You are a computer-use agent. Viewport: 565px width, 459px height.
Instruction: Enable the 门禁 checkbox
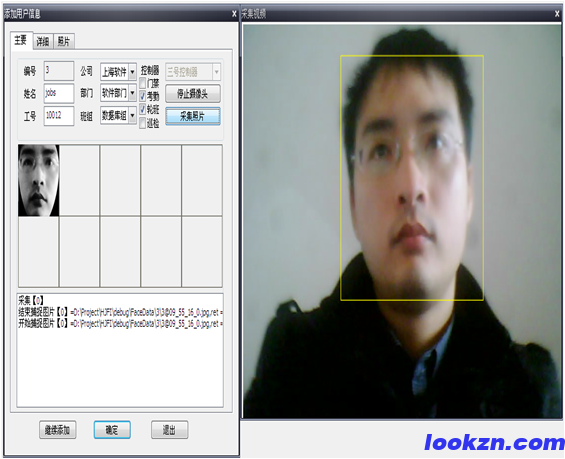[x=143, y=83]
